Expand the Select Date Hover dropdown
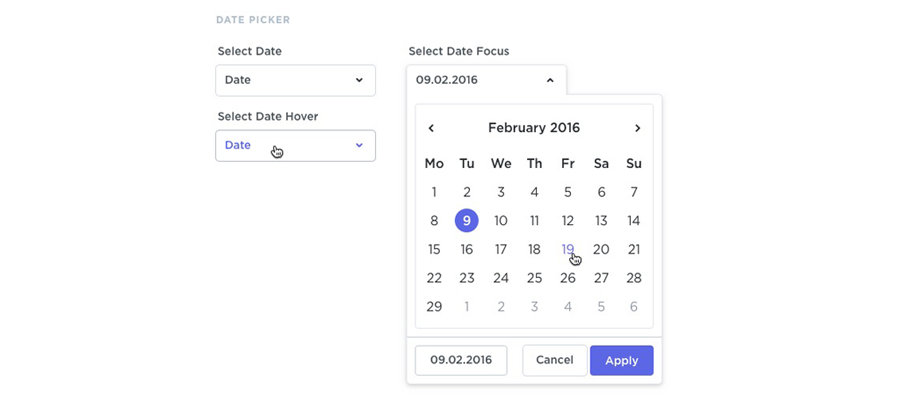 [x=295, y=145]
